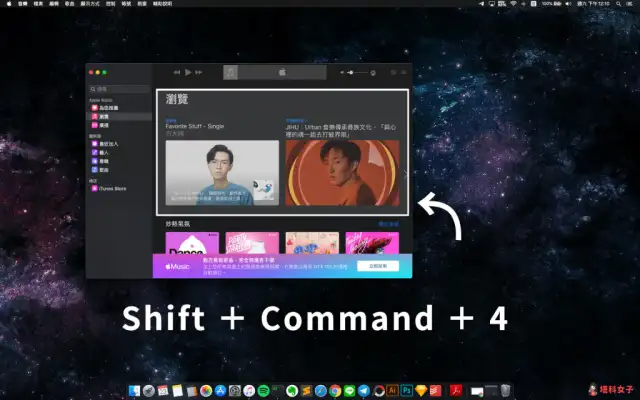Open 歌曲 in the library sidebar
Image resolution: width=640 pixels, height=400 pixels.
(x=120, y=170)
